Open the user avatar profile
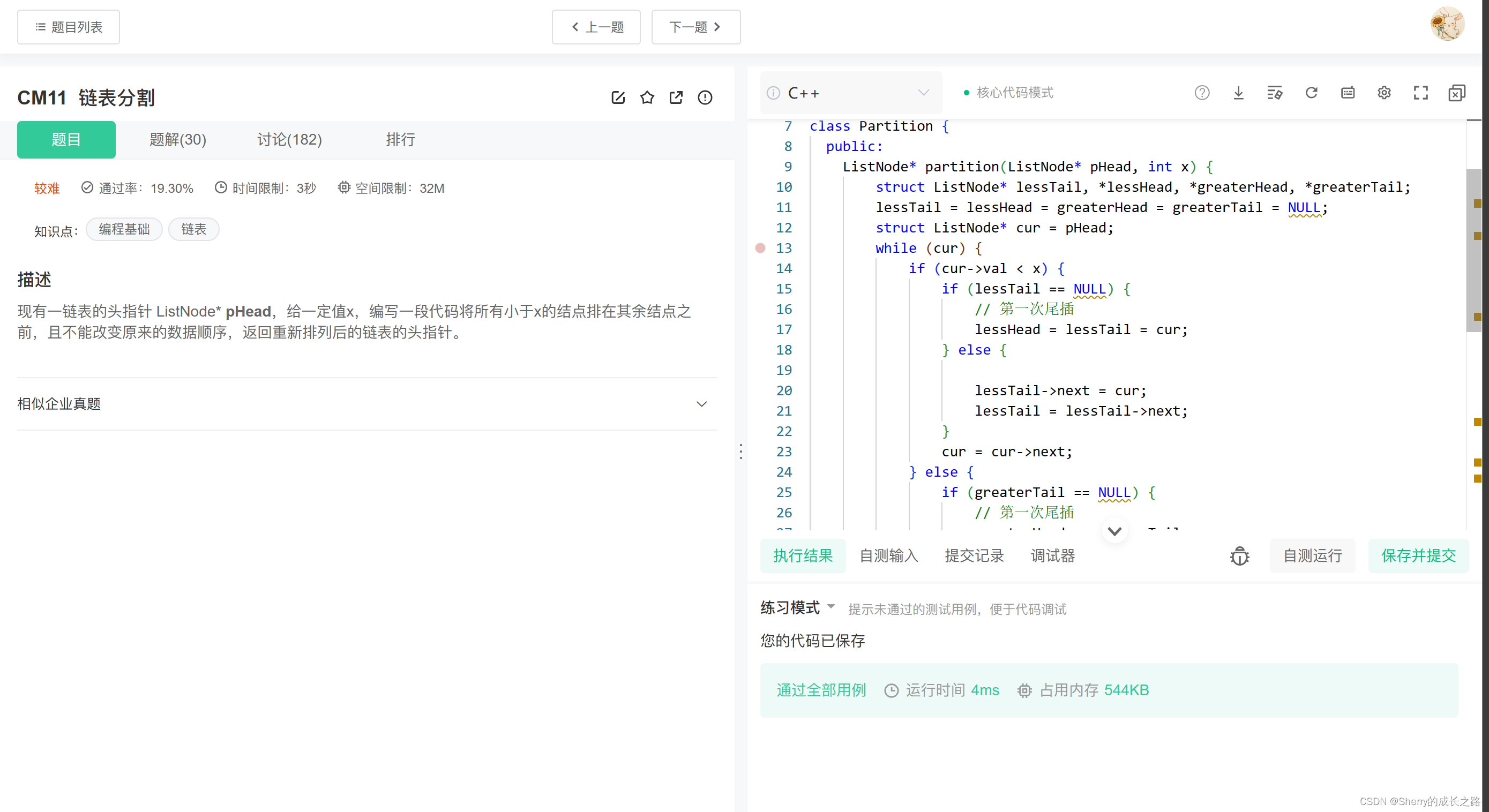This screenshot has height=812, width=1489. (x=1447, y=24)
